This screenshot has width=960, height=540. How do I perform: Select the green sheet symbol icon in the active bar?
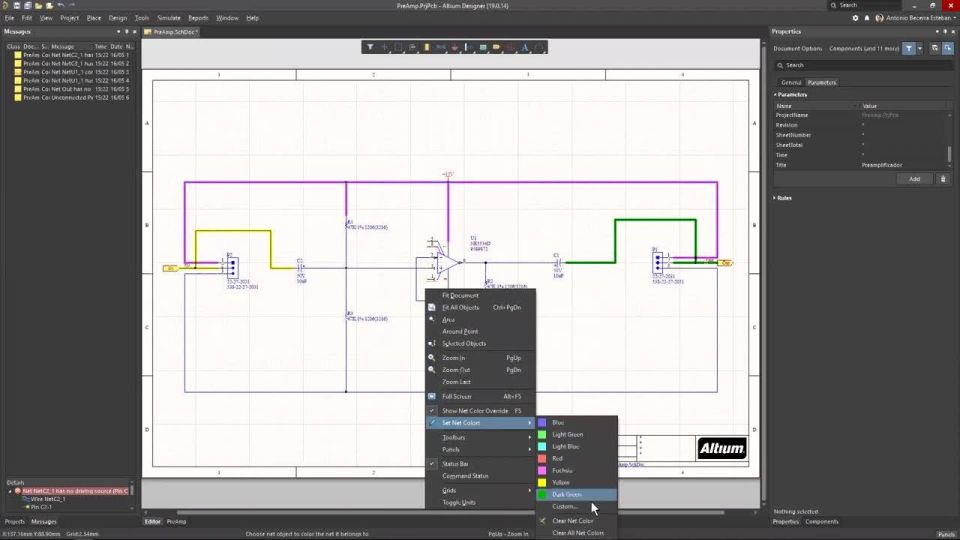coord(483,47)
